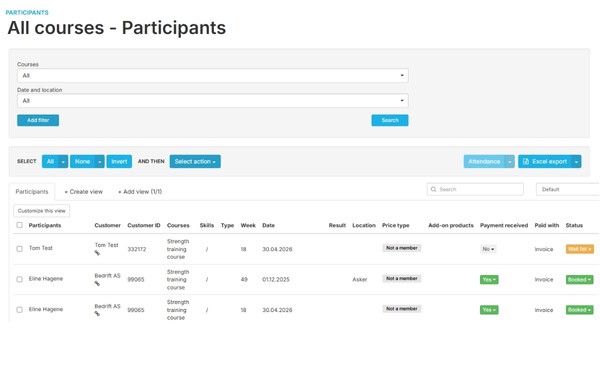
Task: Expand the None select button arrow
Action: [x=99, y=161]
